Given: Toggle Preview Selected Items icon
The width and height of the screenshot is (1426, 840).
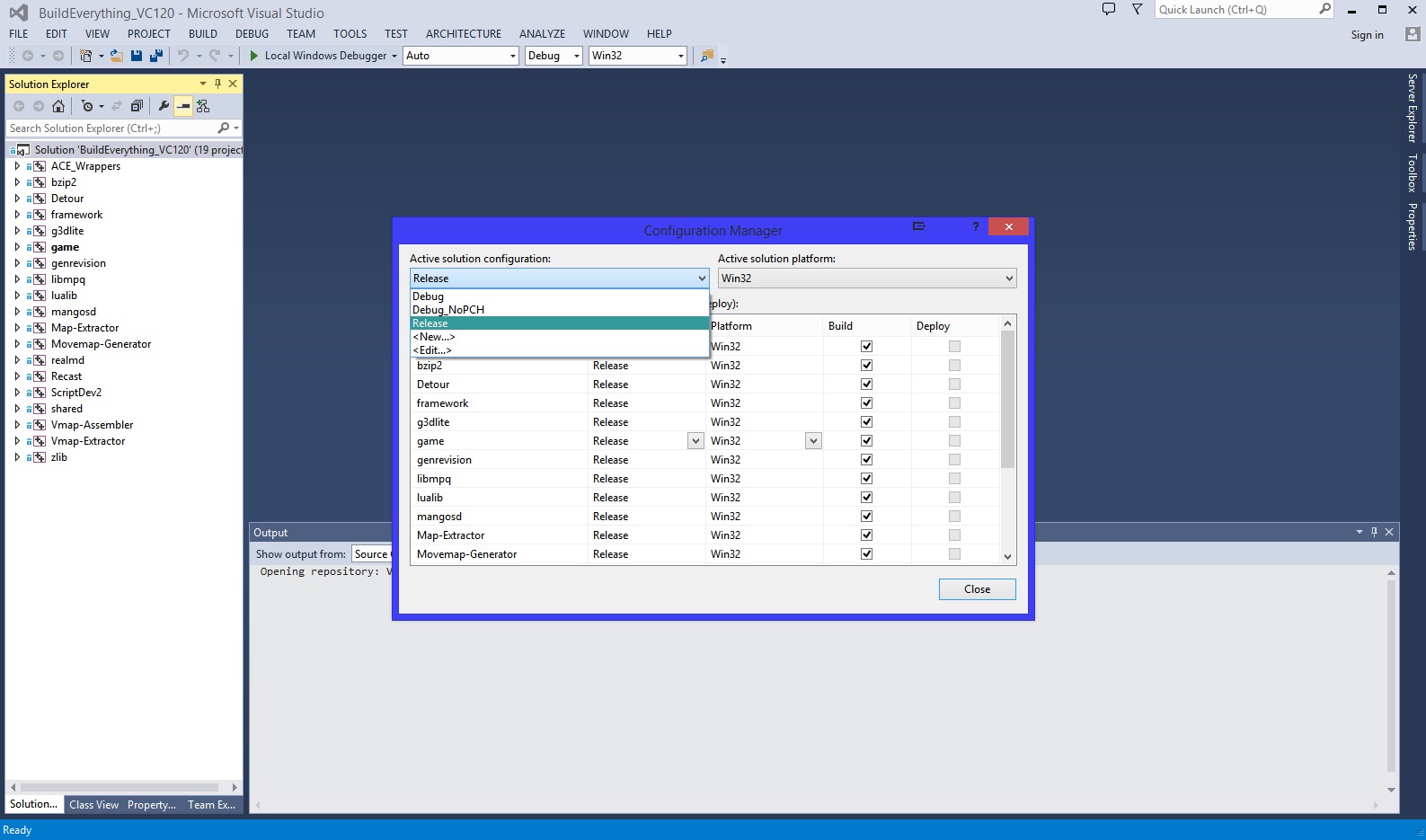Looking at the screenshot, I should (183, 106).
